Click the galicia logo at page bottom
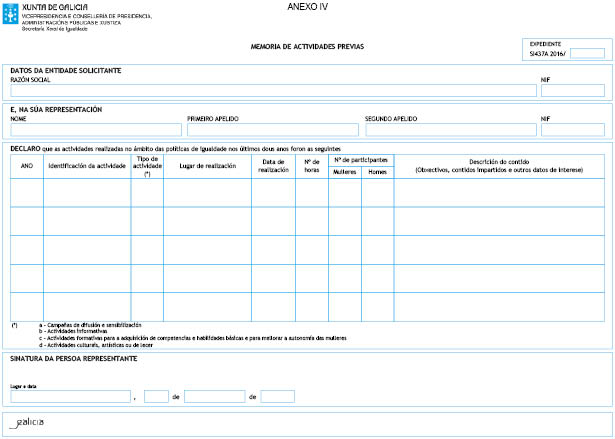615x439 pixels. pyautogui.click(x=27, y=422)
